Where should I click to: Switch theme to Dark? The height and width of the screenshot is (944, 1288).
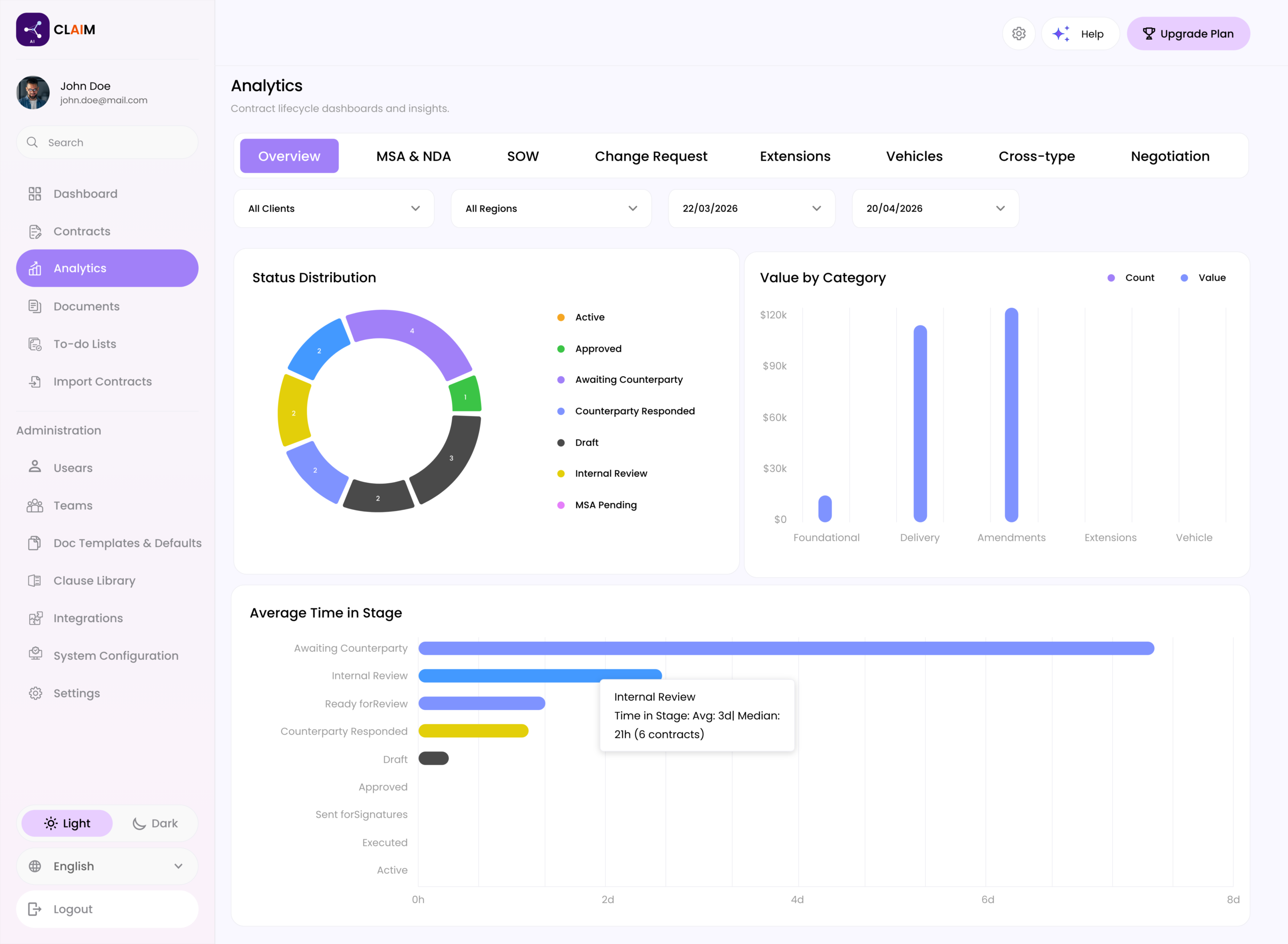(x=155, y=823)
